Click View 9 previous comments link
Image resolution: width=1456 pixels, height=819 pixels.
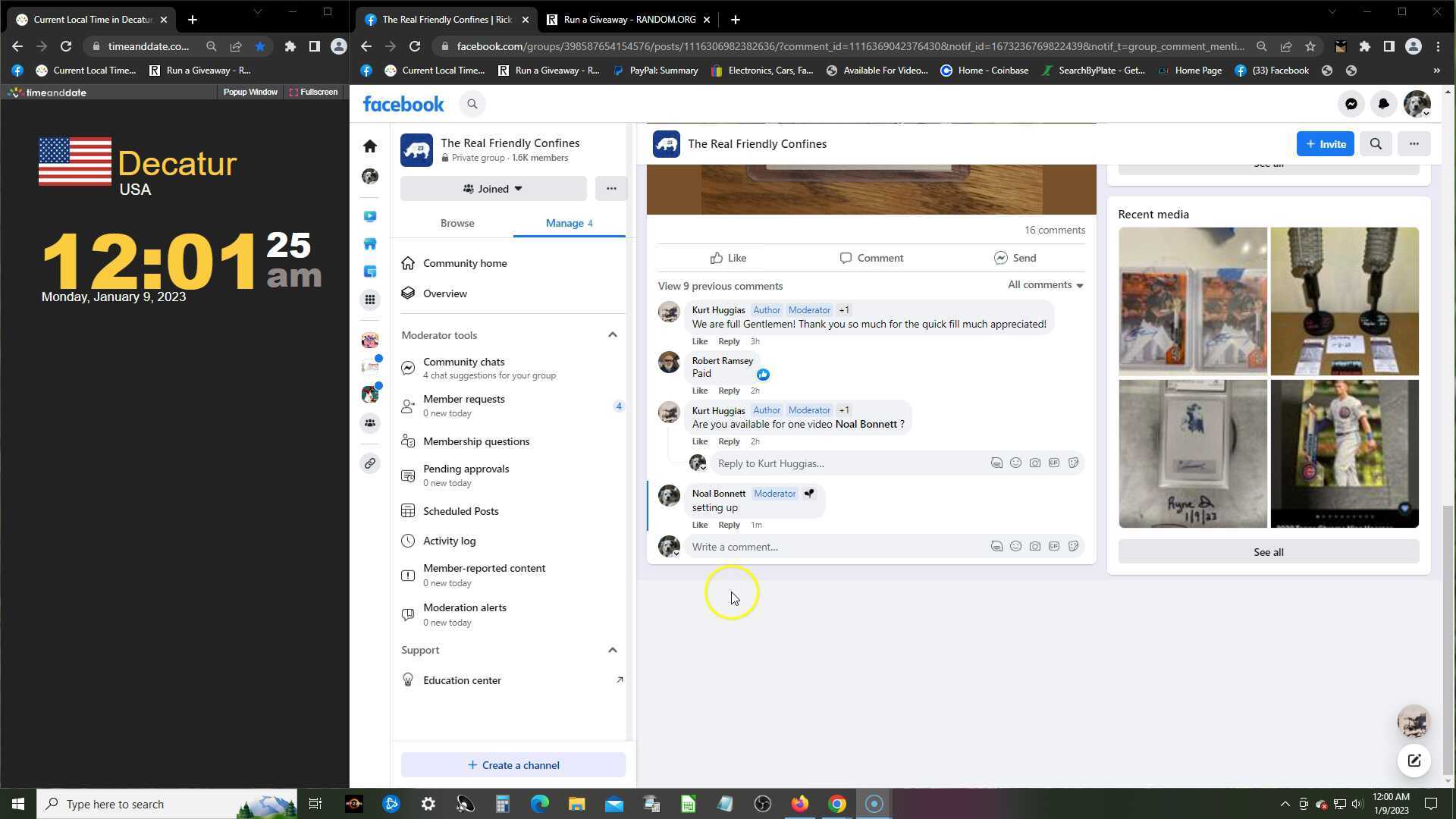pyautogui.click(x=720, y=286)
